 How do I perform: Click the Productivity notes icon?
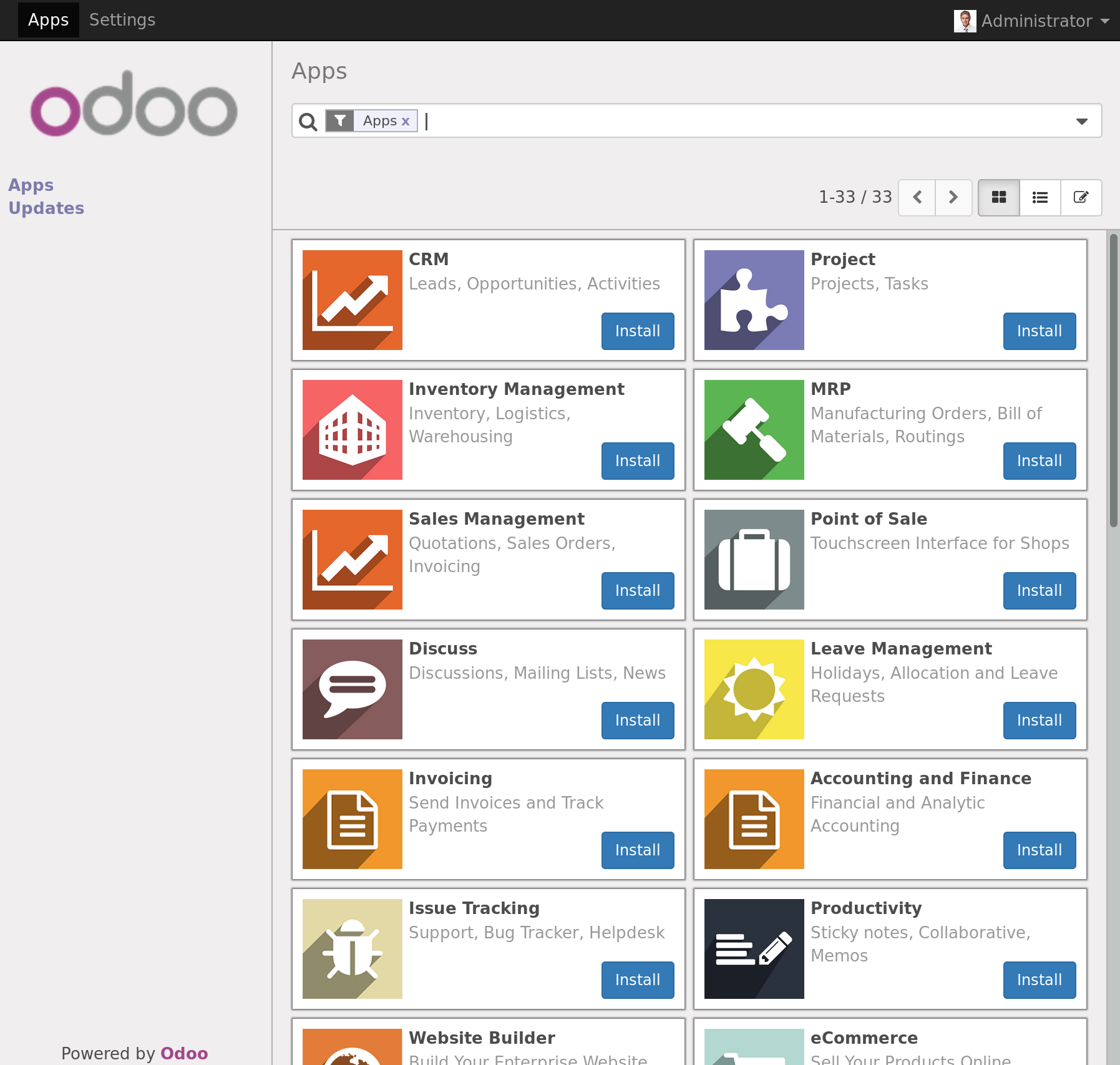click(754, 949)
